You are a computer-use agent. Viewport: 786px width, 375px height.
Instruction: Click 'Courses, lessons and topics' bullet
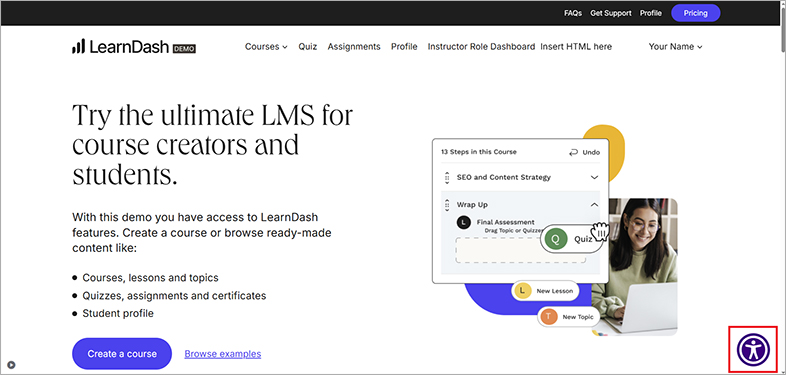click(150, 278)
